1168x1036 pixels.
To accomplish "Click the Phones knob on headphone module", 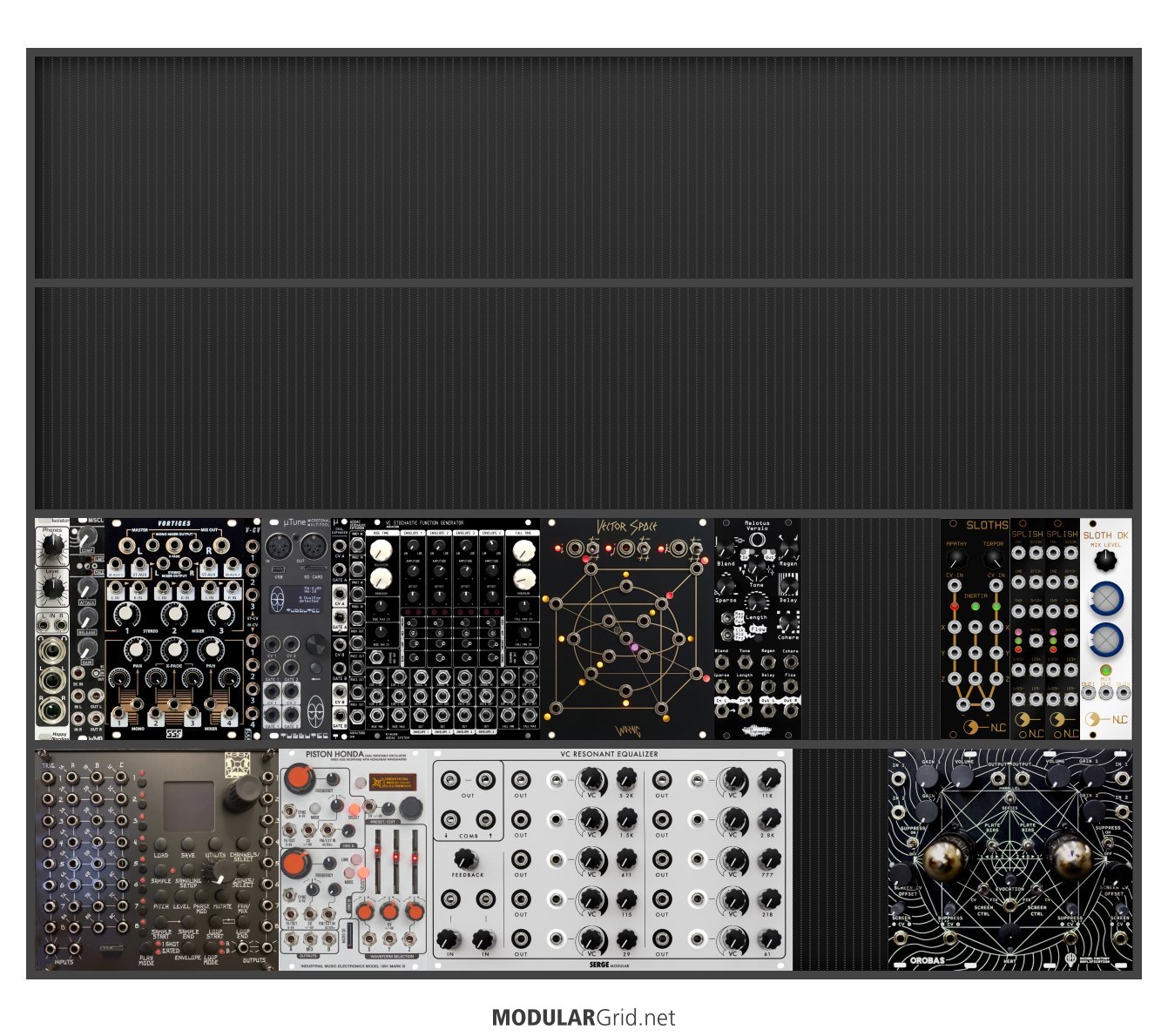I will point(53,545).
